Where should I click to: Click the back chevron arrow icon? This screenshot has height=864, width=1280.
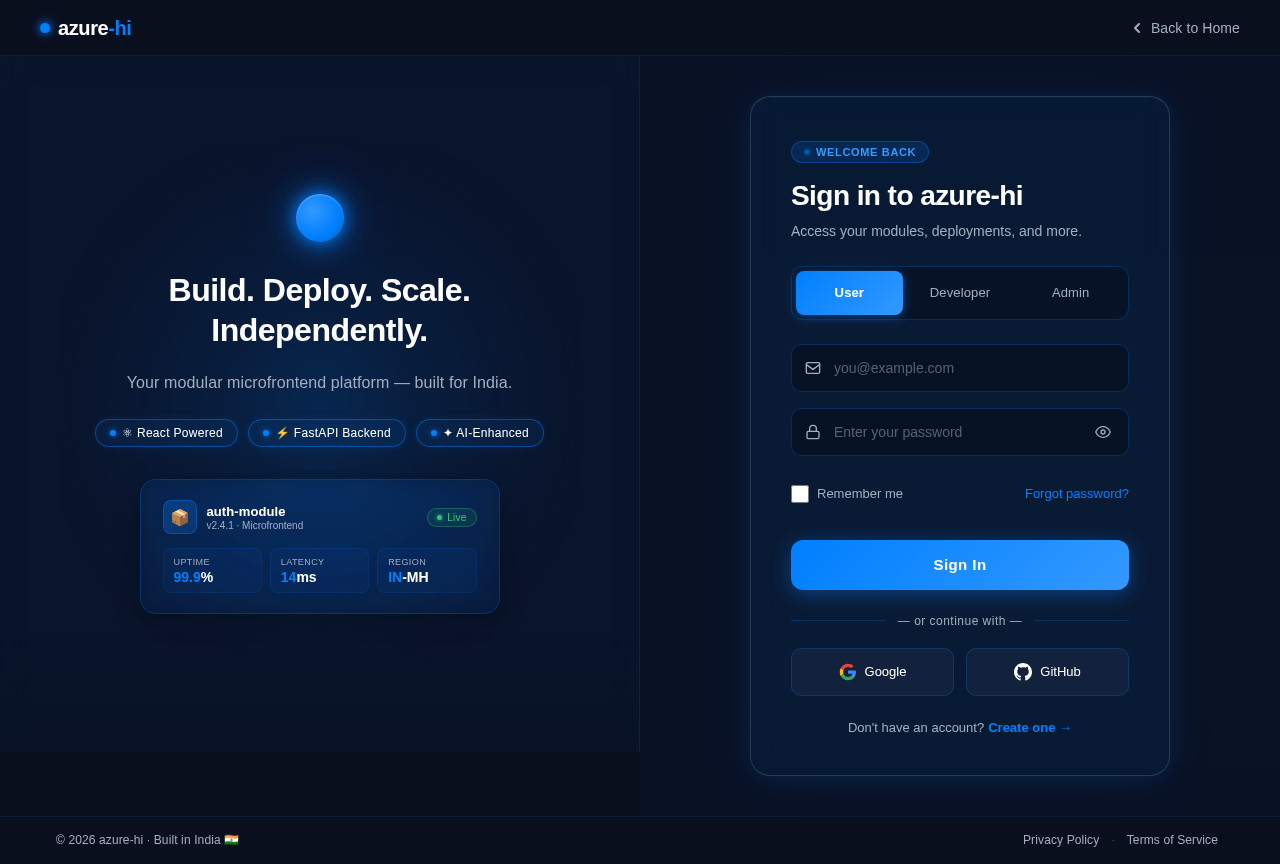1137,28
